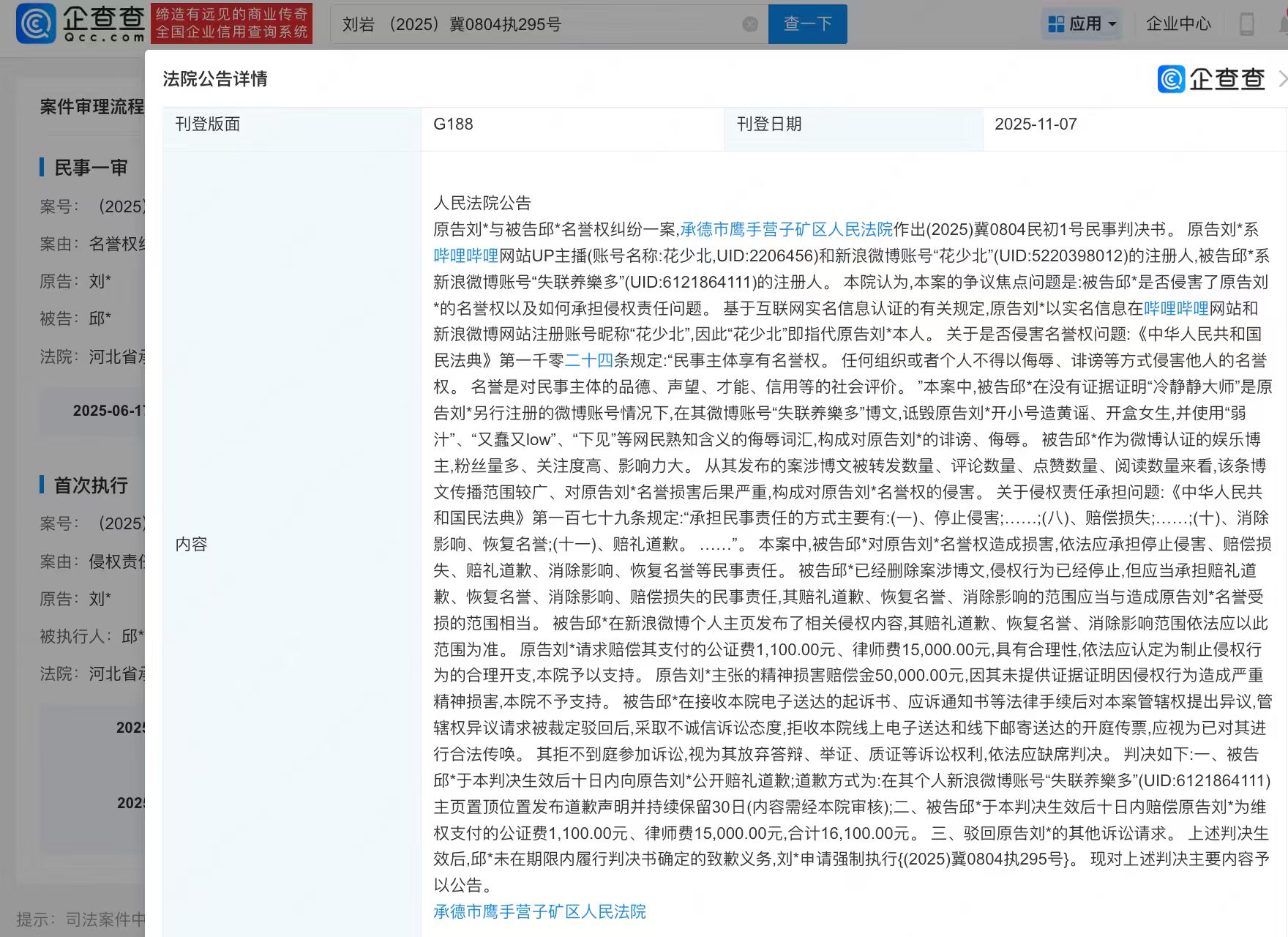
Task: Open the court name link at the announcement bottom
Action: pyautogui.click(x=539, y=912)
